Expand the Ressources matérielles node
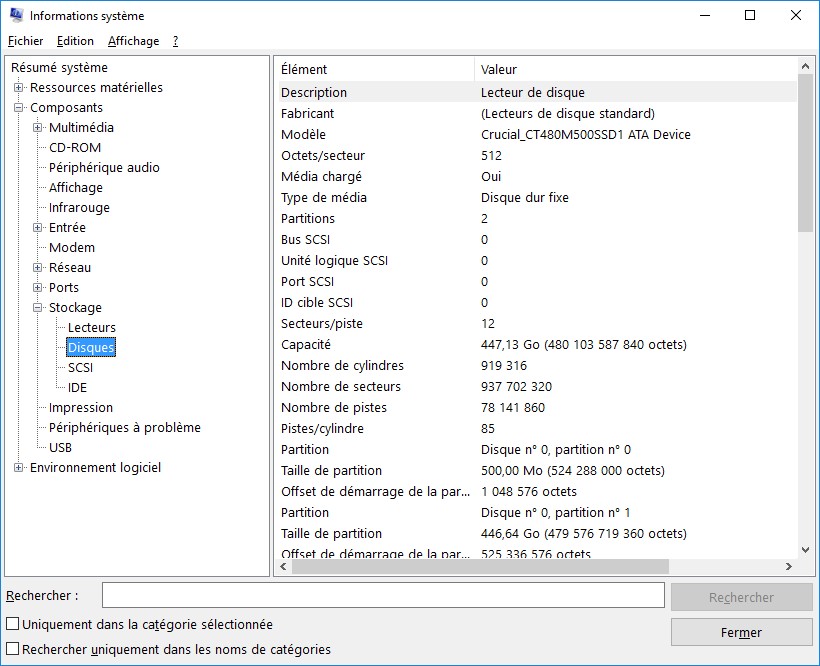 (x=19, y=88)
